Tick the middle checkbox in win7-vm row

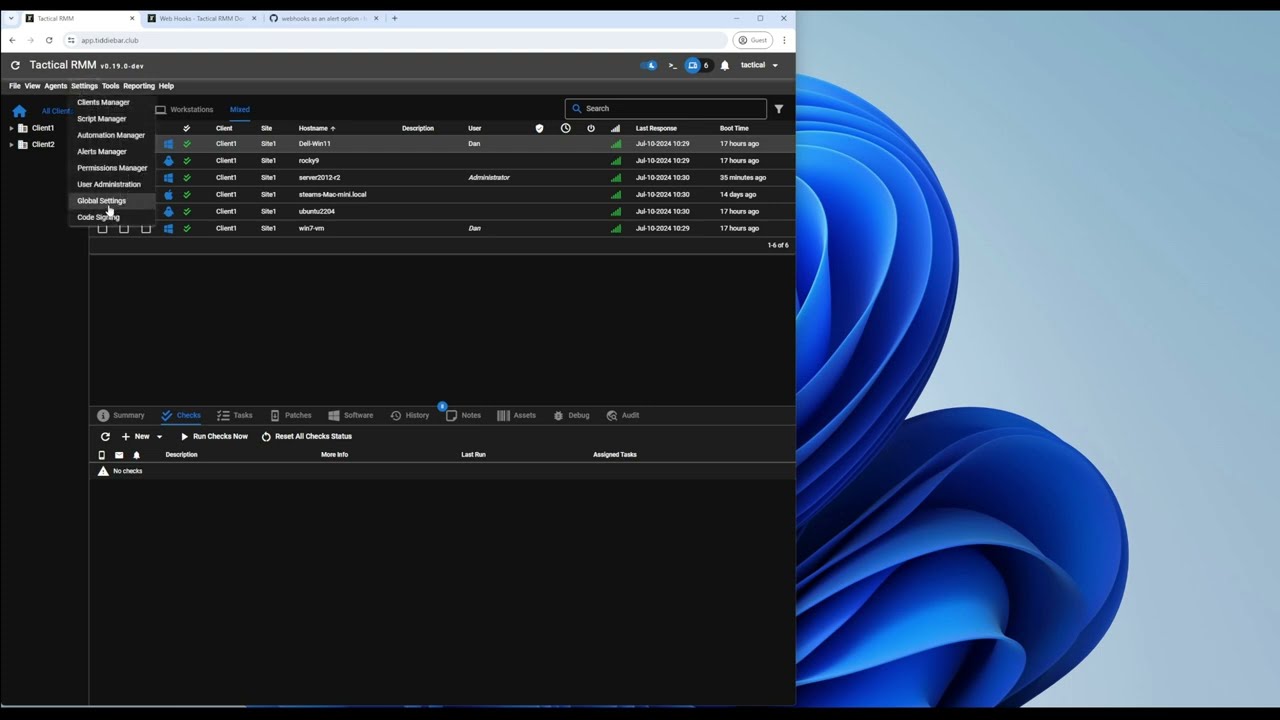124,229
